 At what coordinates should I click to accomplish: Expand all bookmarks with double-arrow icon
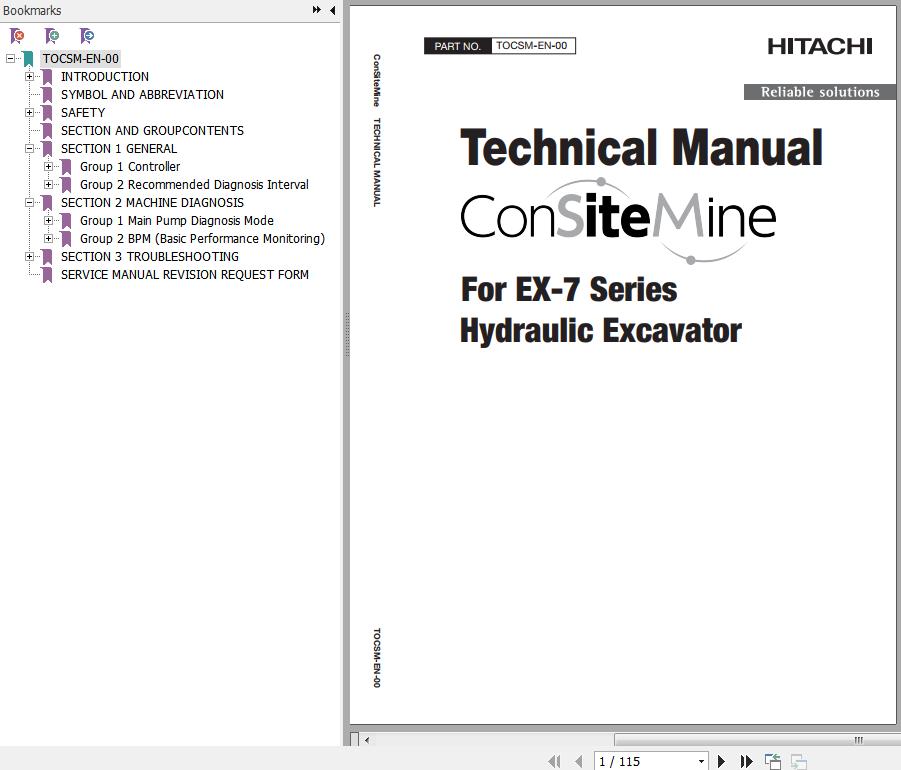tap(317, 10)
